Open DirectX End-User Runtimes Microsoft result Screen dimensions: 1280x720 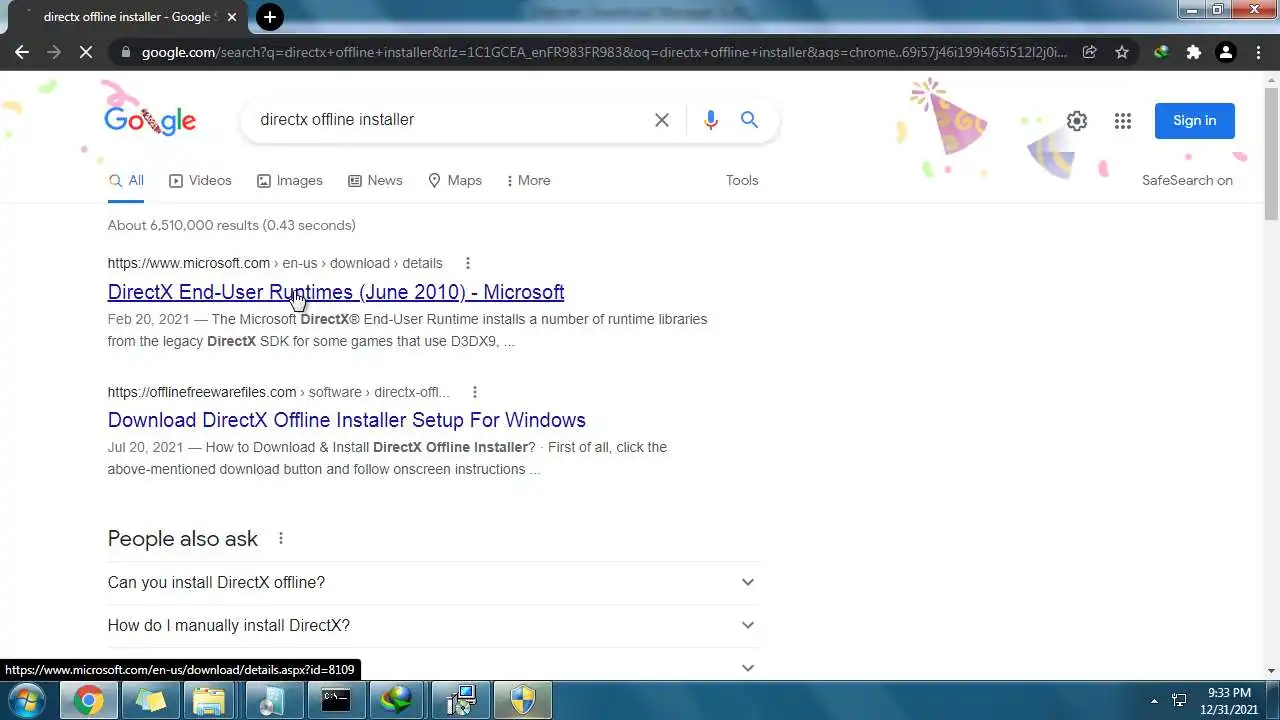336,292
